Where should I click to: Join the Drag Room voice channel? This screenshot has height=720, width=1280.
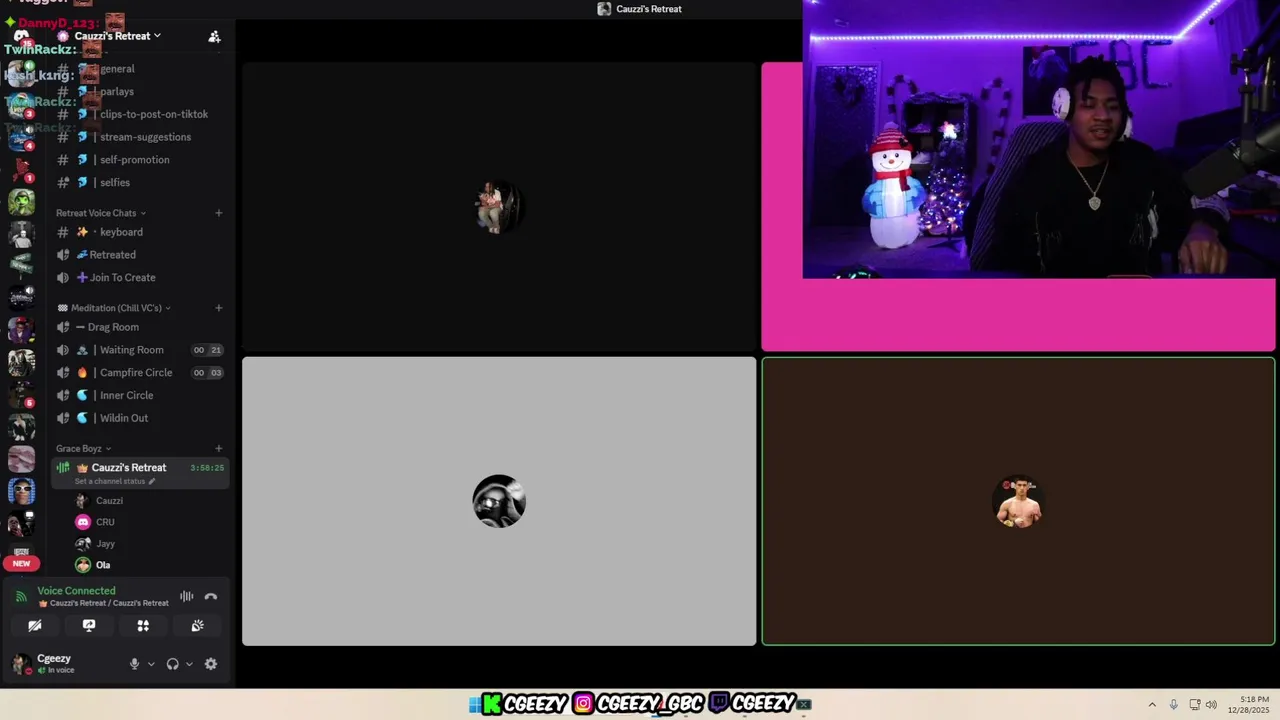(140, 327)
